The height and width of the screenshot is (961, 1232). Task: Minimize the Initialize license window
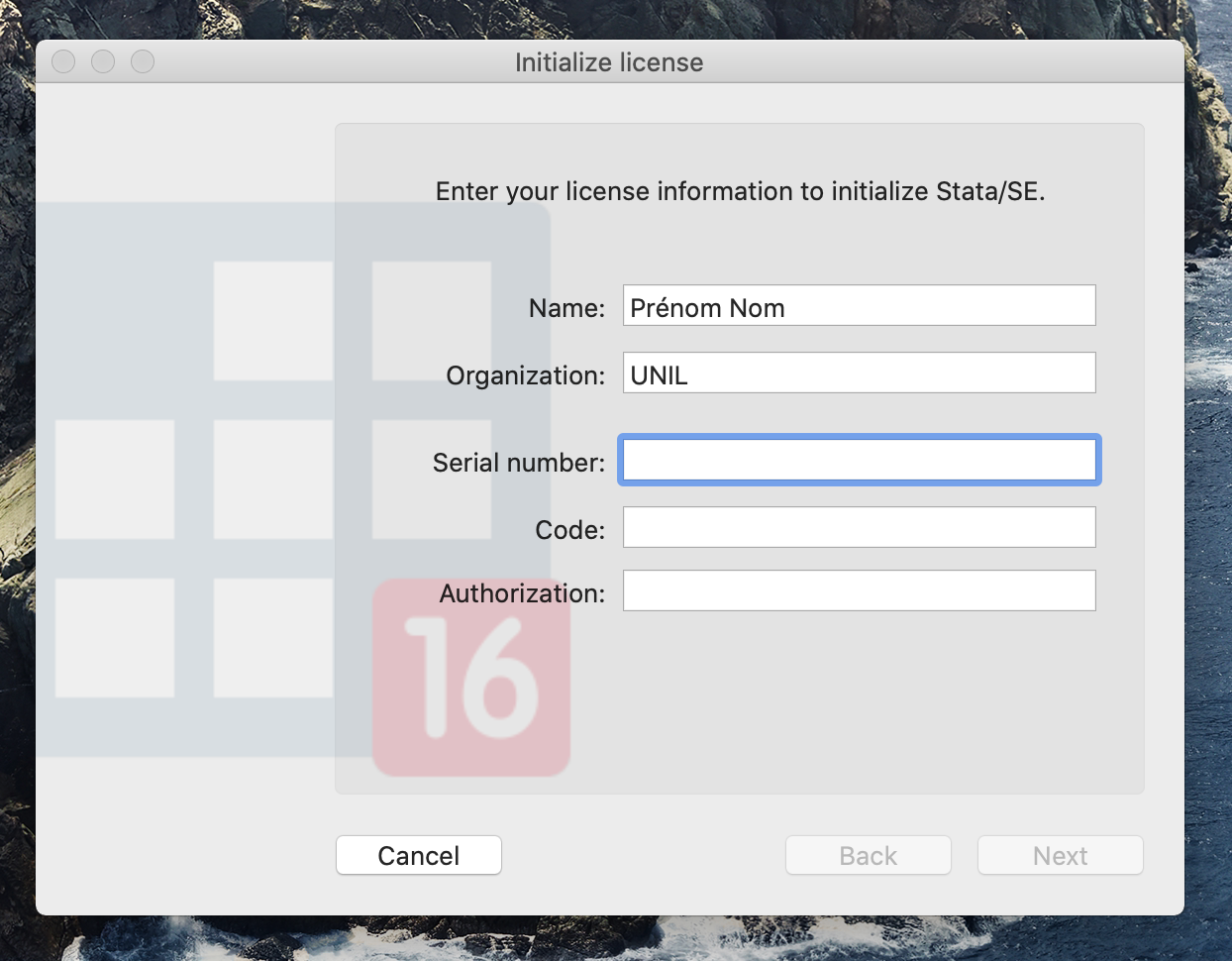point(103,61)
